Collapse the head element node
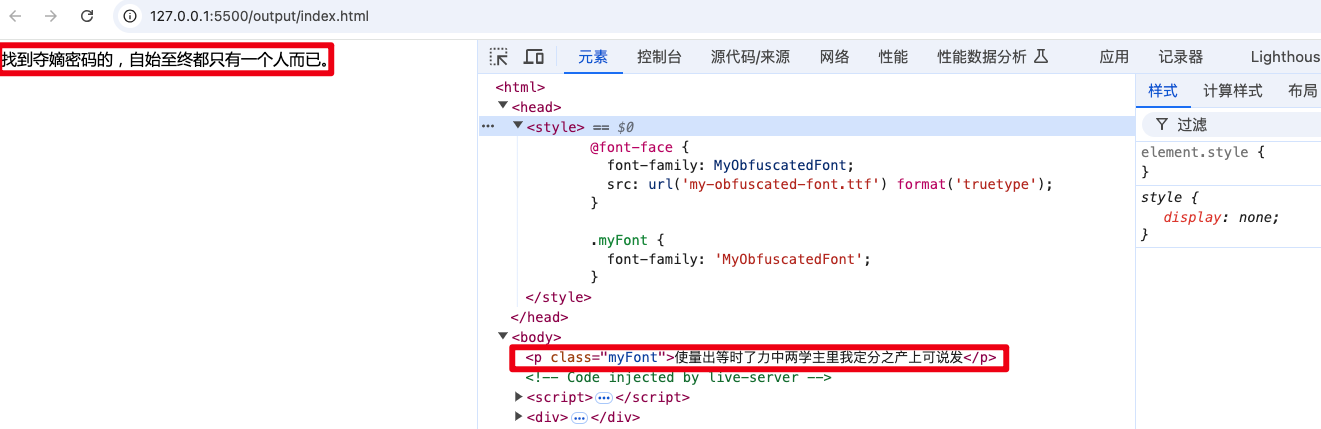 click(x=502, y=107)
